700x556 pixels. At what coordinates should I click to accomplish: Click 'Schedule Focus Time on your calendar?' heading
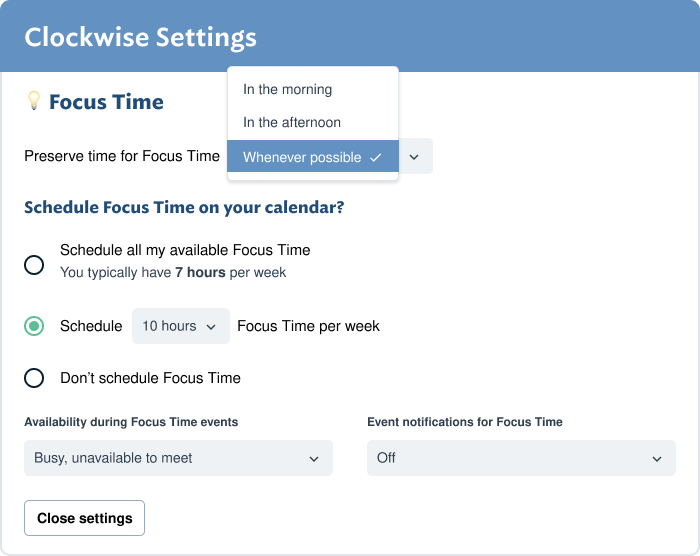(x=184, y=208)
